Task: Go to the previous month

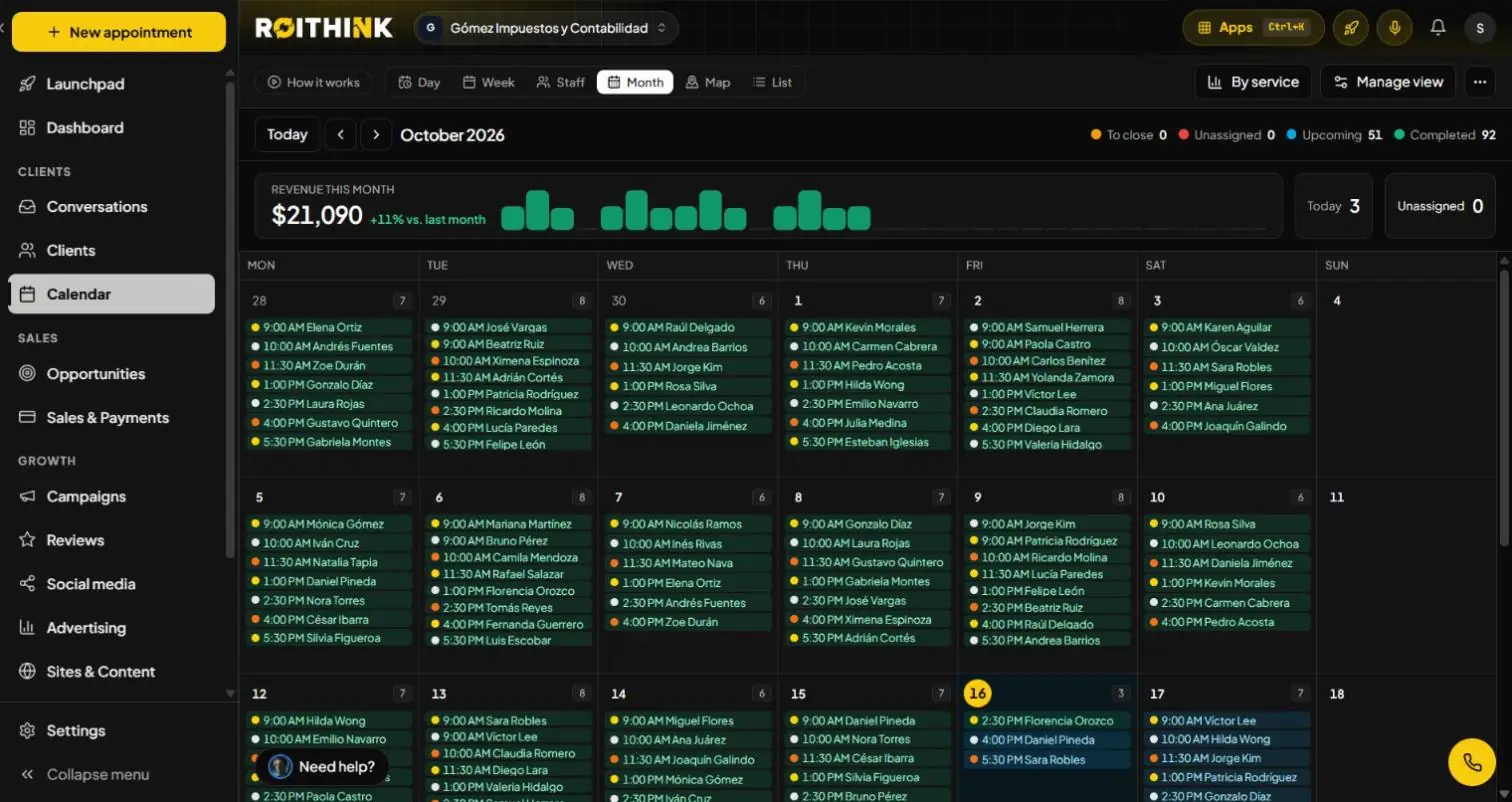Action: pyautogui.click(x=340, y=134)
